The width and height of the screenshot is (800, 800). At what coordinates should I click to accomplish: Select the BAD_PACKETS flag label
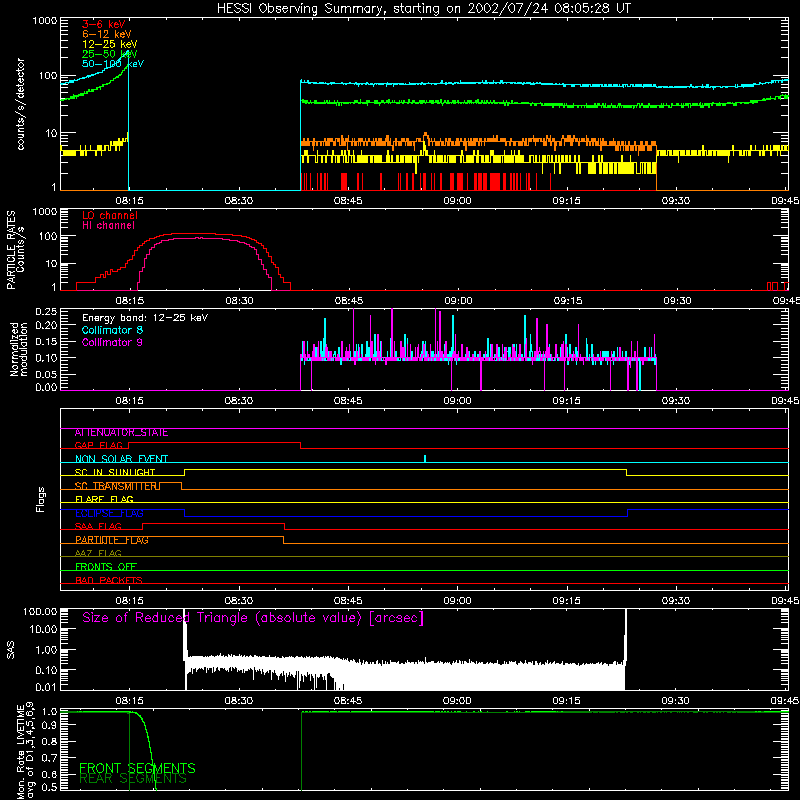tap(109, 581)
